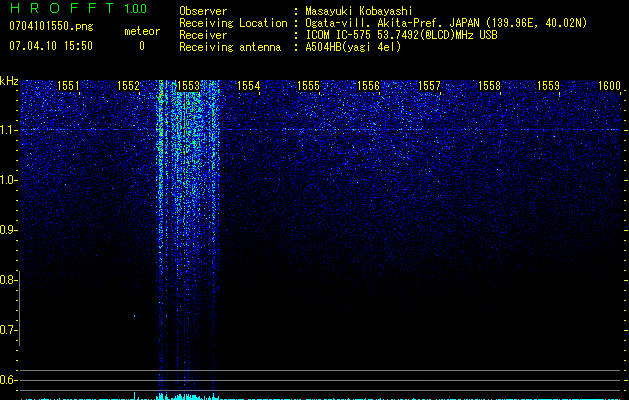Select the file name 0704101550.png
Screen dimensions: 629x400
tap(51, 26)
